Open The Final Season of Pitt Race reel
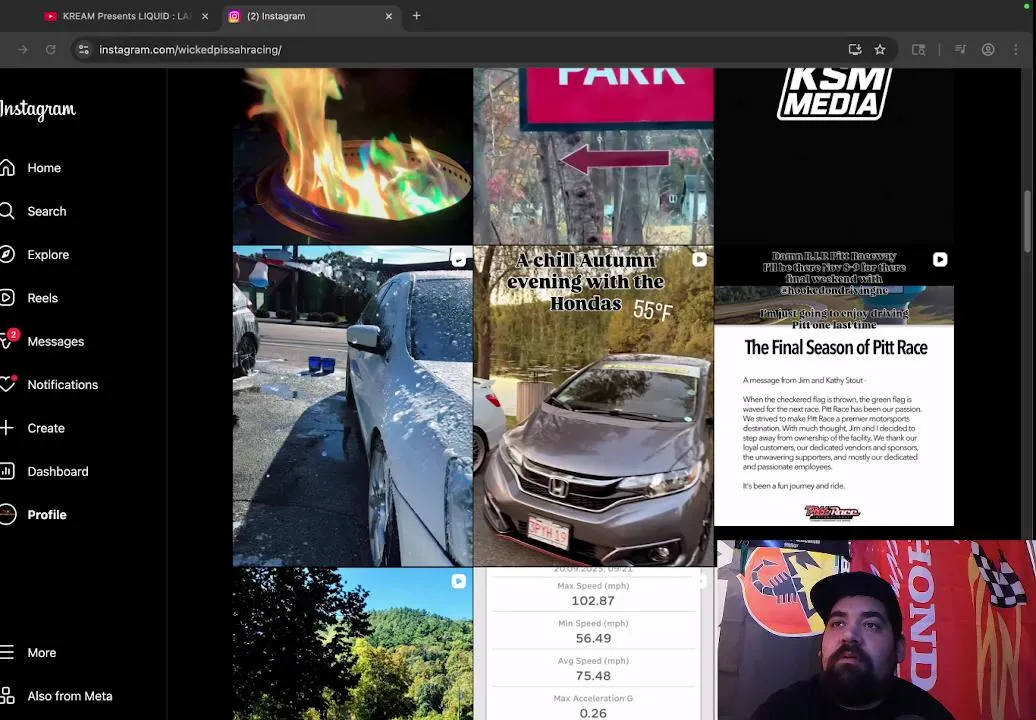The image size is (1036, 720). [834, 393]
